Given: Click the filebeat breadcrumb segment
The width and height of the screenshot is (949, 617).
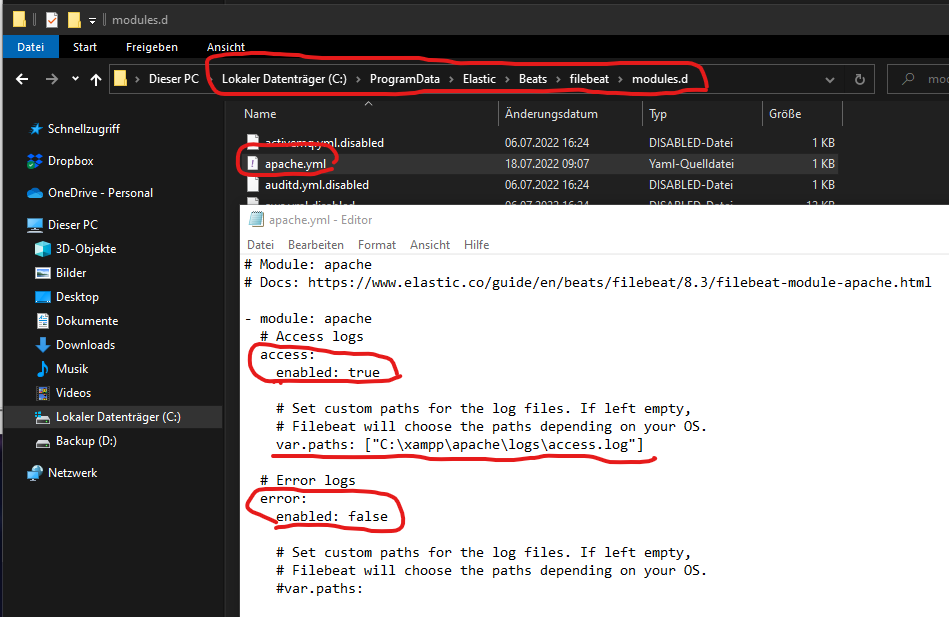Looking at the screenshot, I should pyautogui.click(x=588, y=79).
